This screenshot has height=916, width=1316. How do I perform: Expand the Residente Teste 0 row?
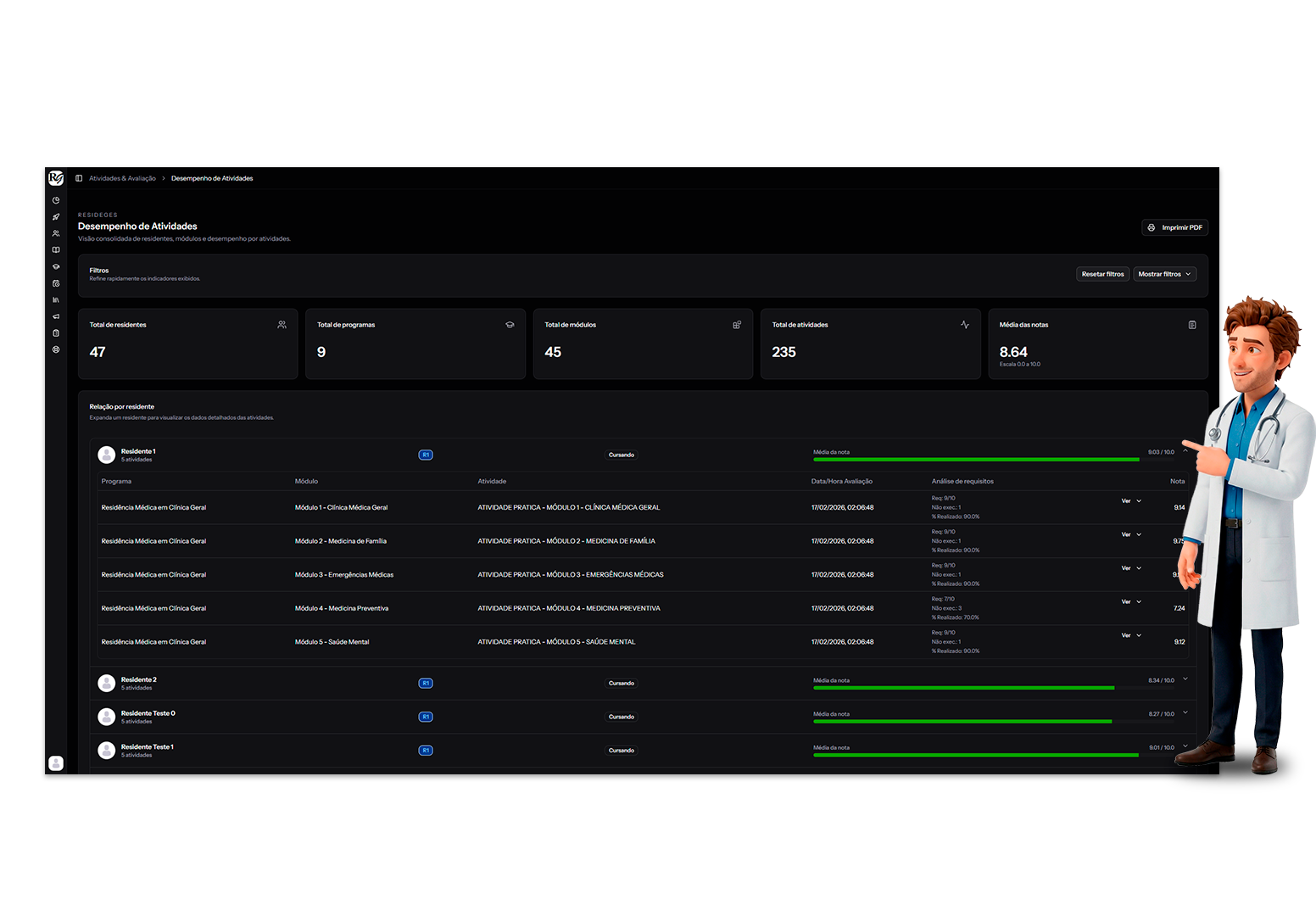coord(1185,713)
